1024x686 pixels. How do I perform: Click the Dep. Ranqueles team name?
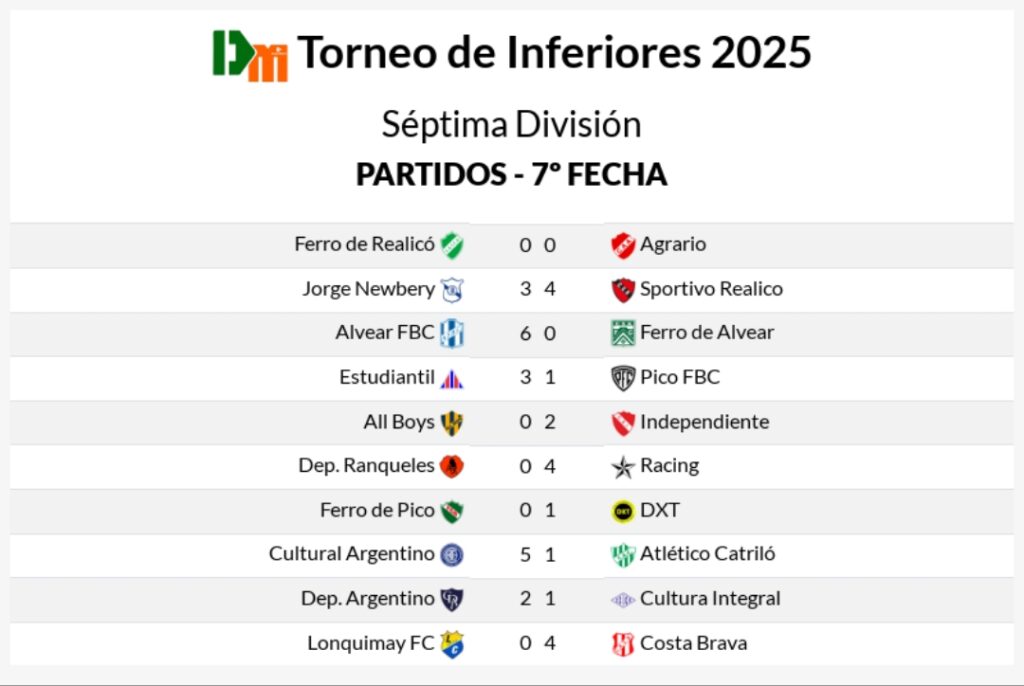click(366, 466)
